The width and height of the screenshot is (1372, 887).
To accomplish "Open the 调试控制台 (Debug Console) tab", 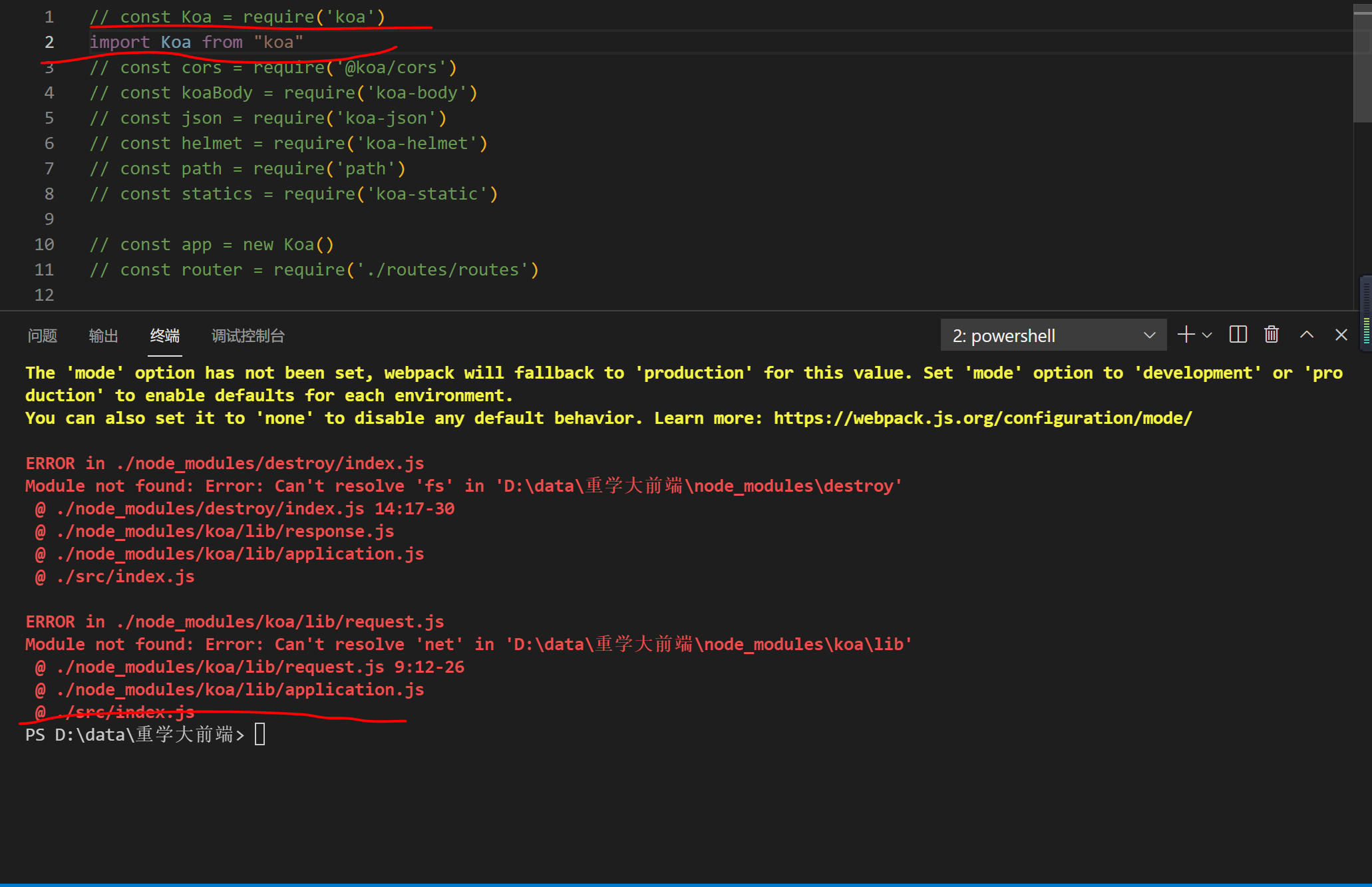I will click(248, 336).
